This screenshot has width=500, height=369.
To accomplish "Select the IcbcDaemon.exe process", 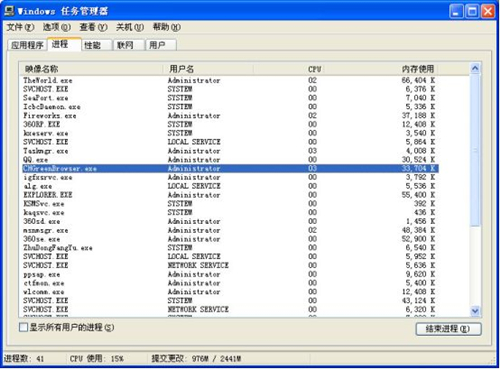I will (229, 107).
